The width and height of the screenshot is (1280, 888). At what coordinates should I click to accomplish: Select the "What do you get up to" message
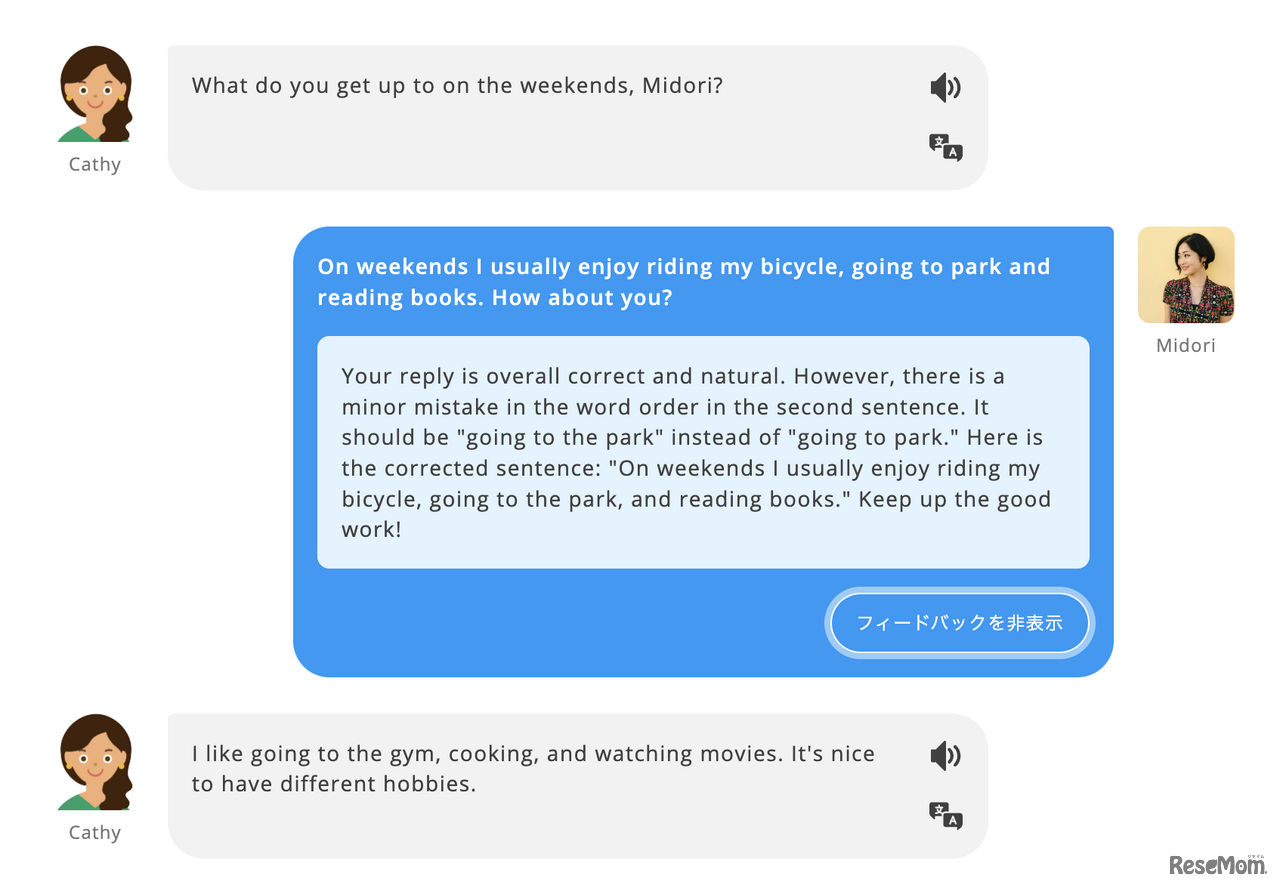[x=457, y=86]
